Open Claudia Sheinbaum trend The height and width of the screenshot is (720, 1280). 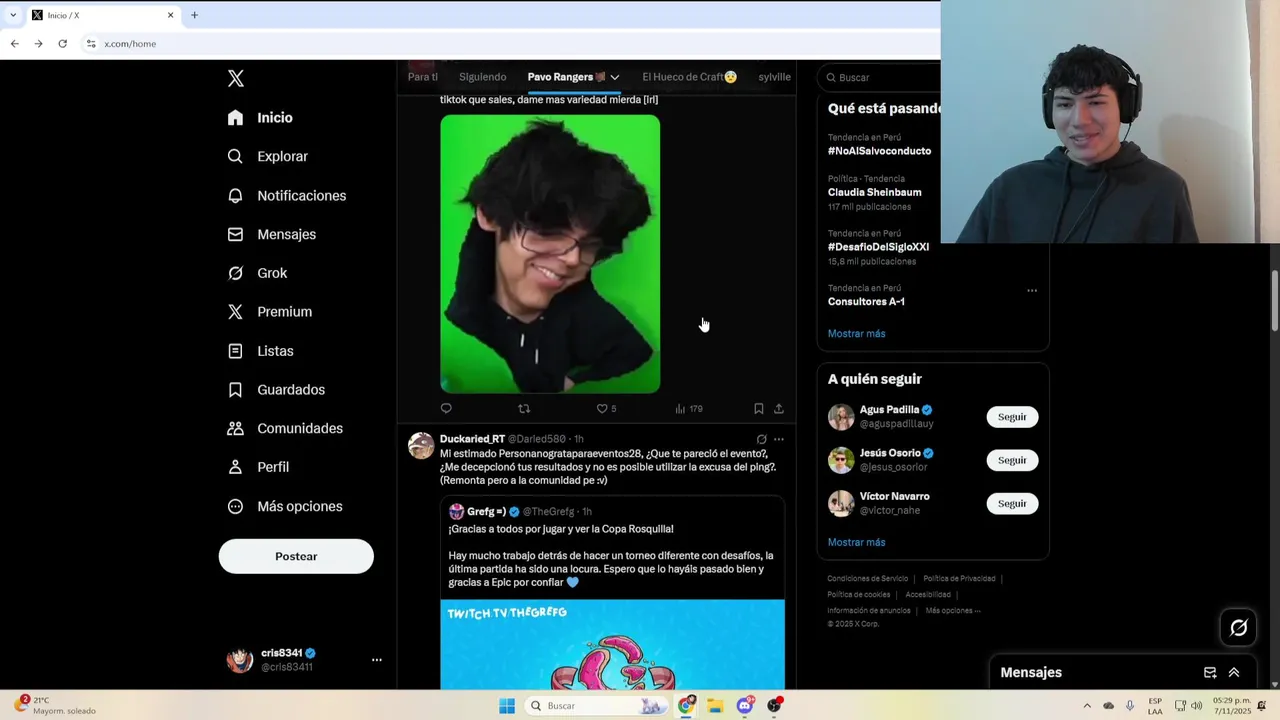pos(874,192)
